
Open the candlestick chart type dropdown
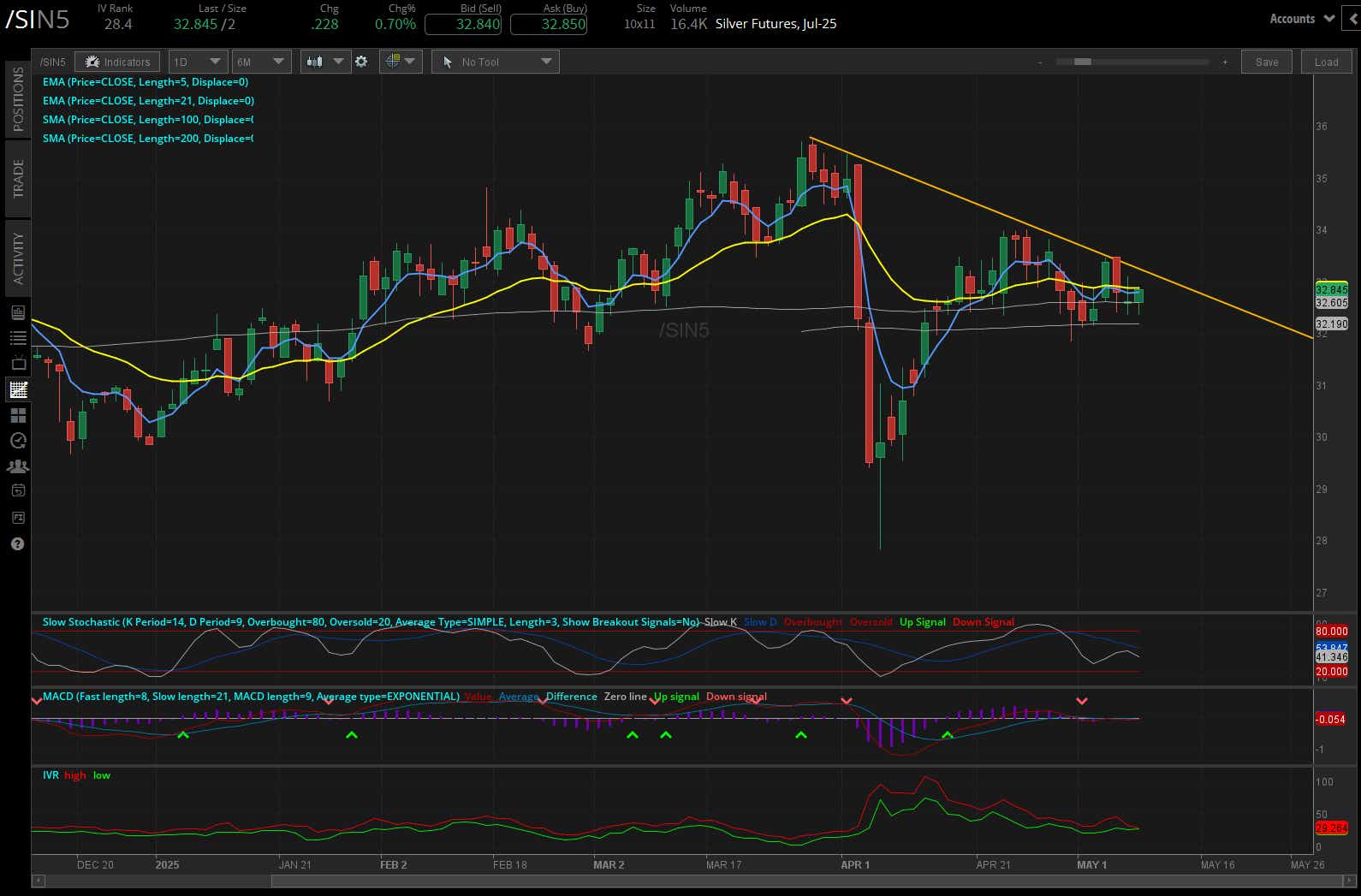coord(325,62)
